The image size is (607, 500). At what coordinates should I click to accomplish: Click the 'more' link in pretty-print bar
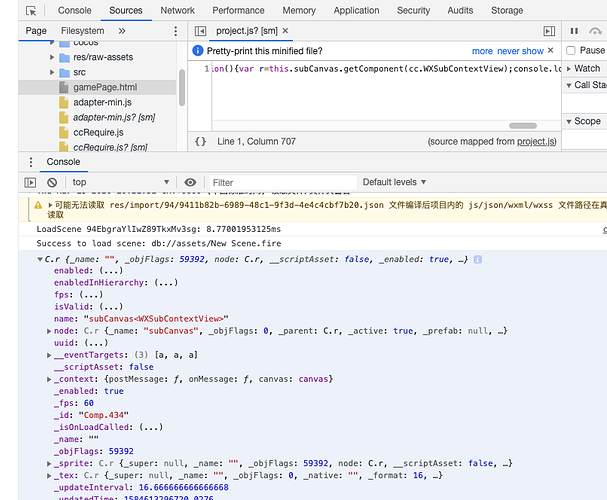(x=482, y=51)
